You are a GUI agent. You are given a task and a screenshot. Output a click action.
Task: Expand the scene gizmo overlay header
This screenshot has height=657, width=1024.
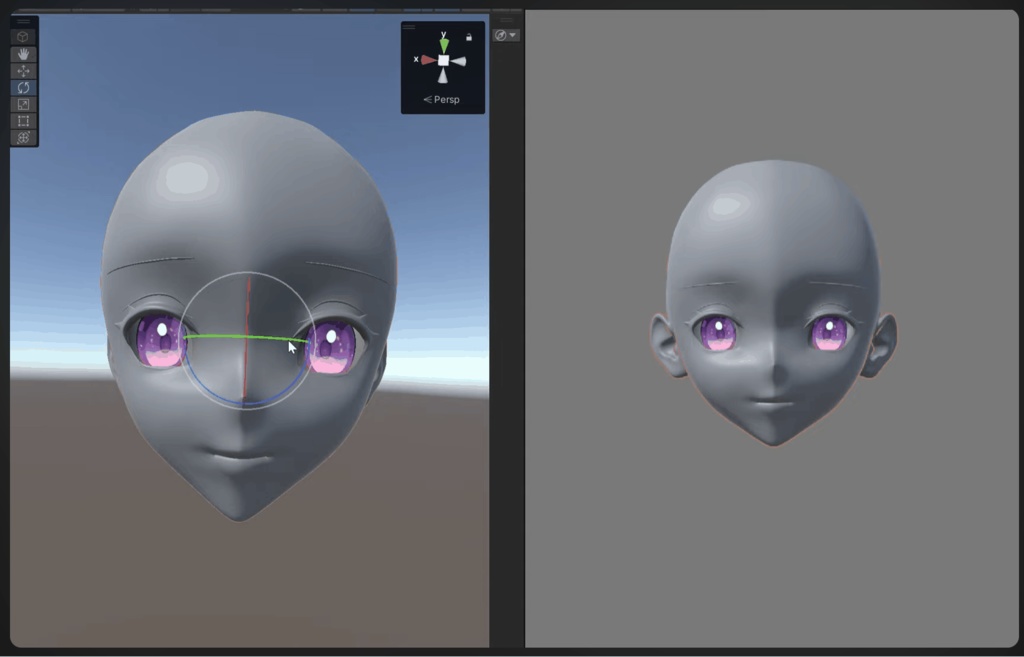[x=408, y=26]
